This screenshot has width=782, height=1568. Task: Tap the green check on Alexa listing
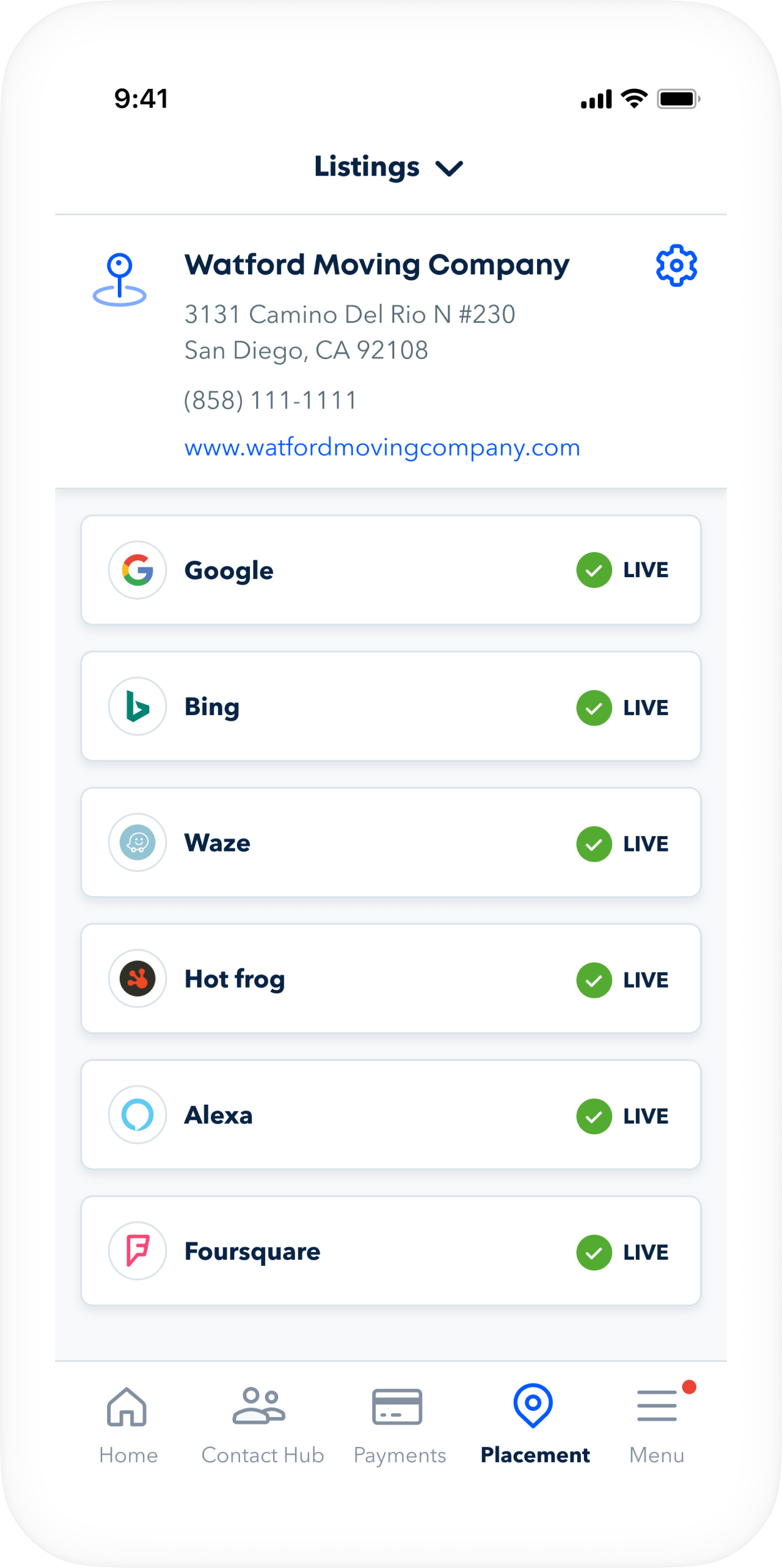point(594,1116)
